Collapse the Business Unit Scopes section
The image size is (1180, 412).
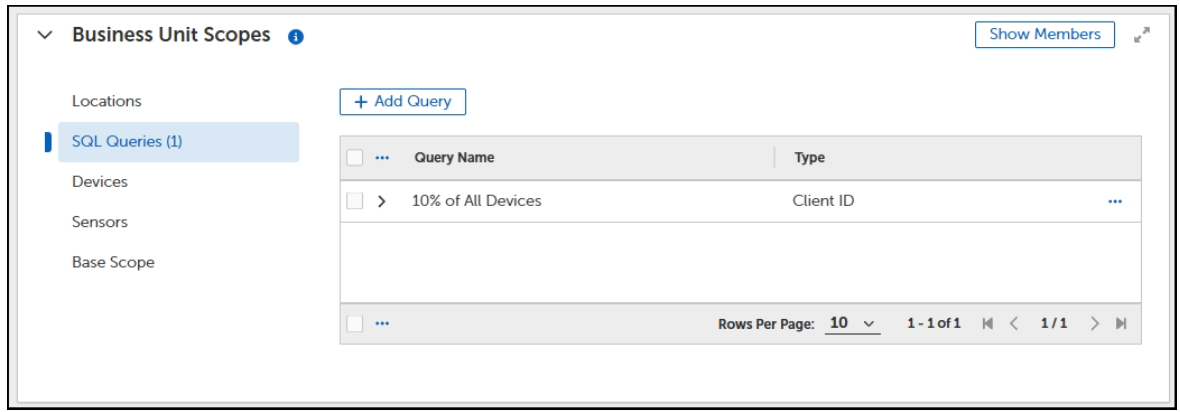(x=44, y=35)
